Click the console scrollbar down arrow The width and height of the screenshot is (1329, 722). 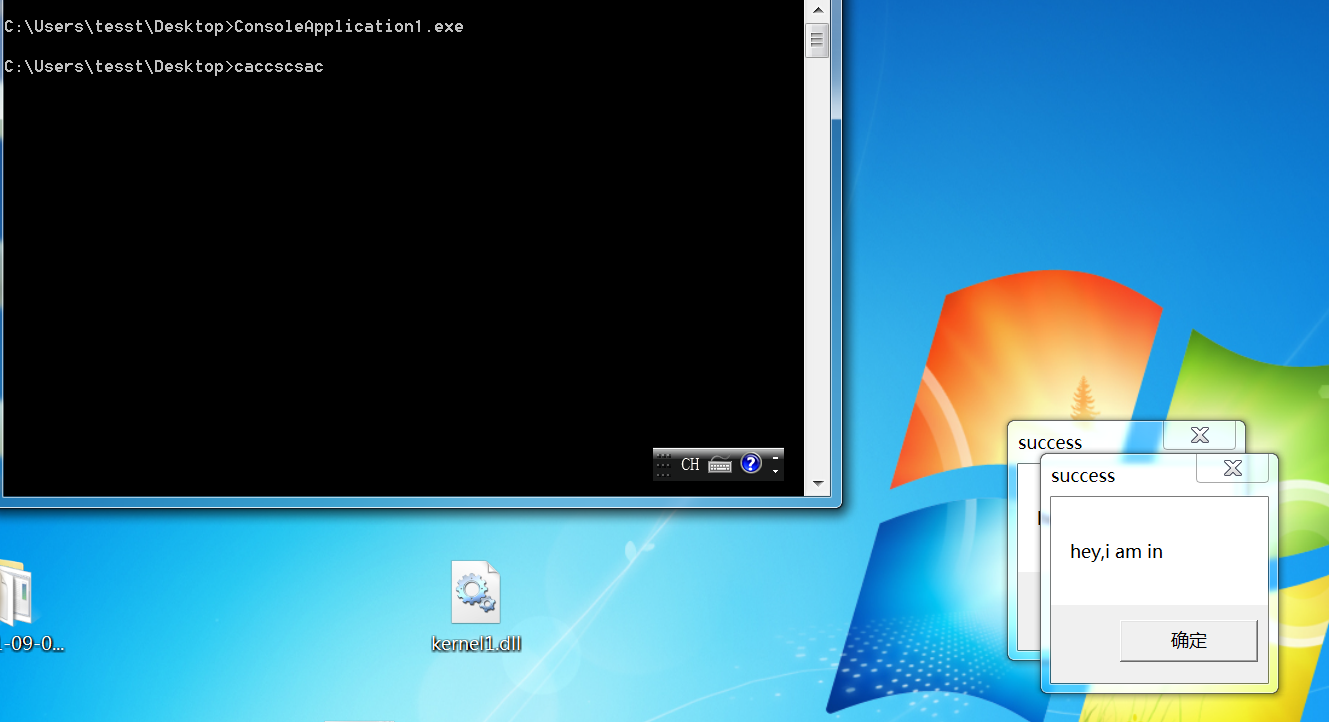pos(817,484)
